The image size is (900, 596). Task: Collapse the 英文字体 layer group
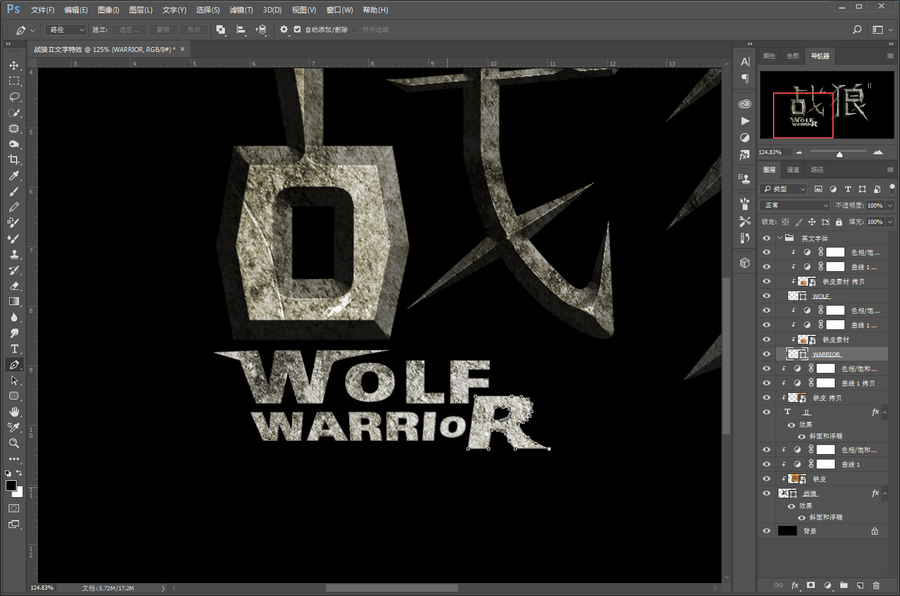tap(780, 238)
